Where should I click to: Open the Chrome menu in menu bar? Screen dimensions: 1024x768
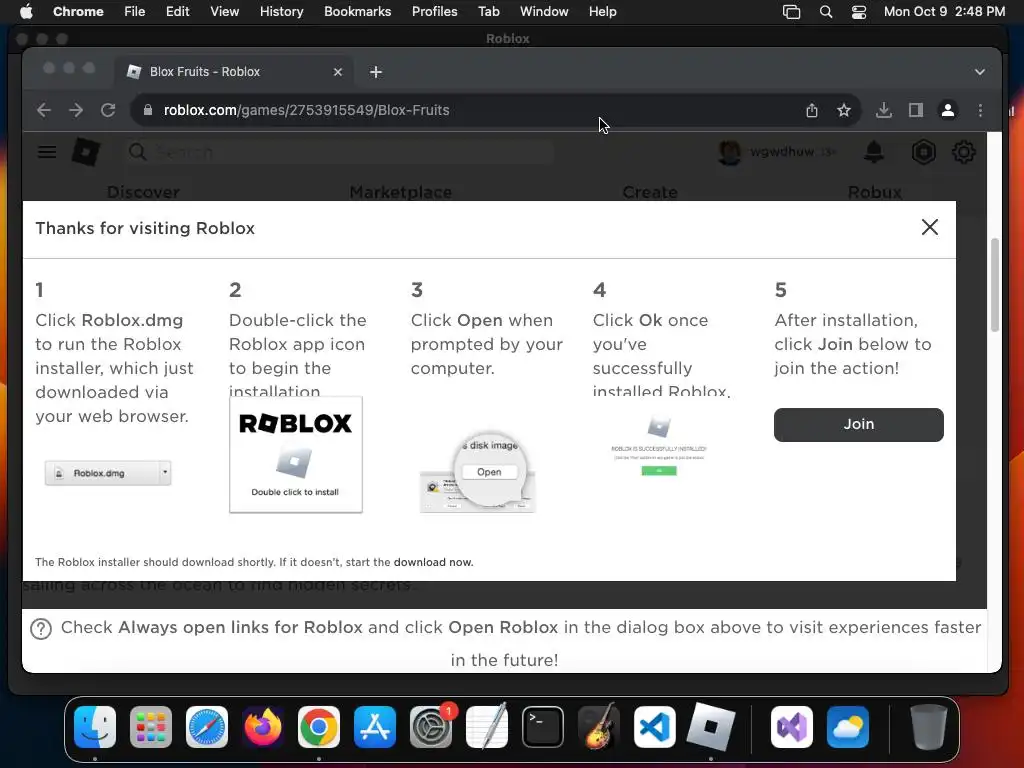[x=78, y=12]
